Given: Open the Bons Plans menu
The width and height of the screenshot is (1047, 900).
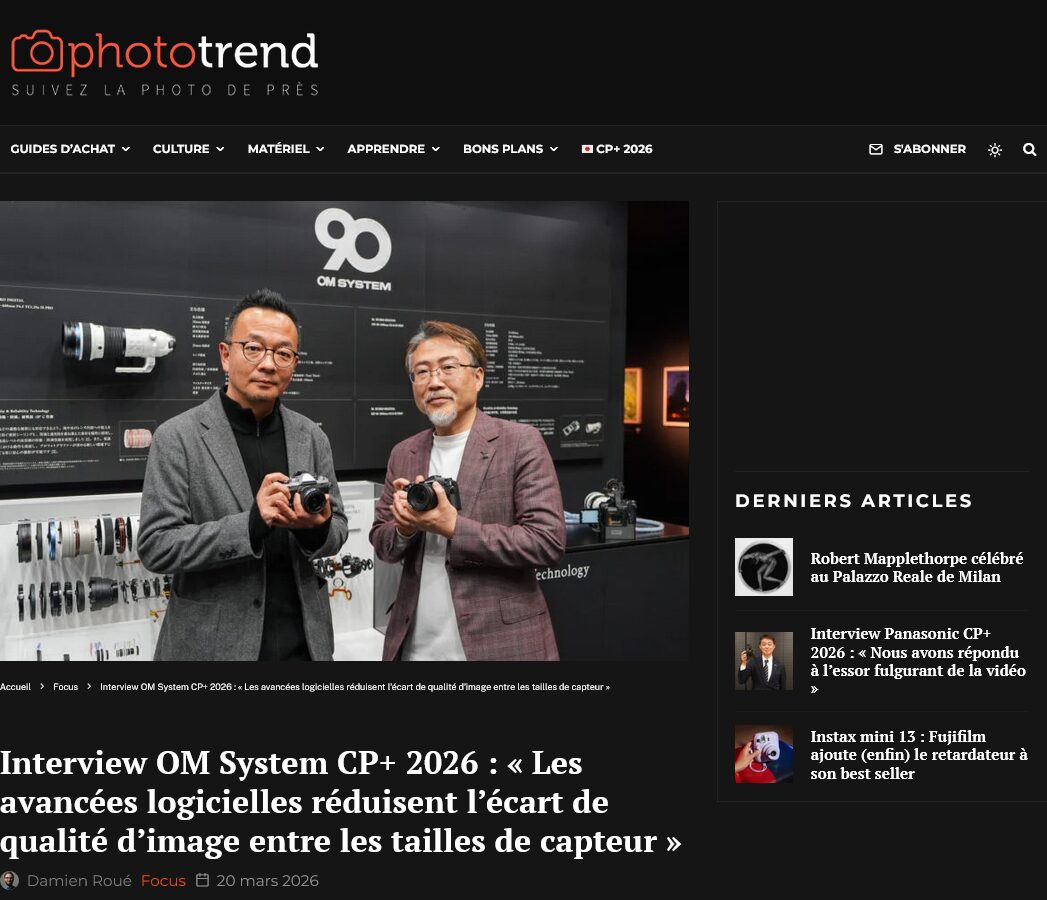Looking at the screenshot, I should point(510,149).
